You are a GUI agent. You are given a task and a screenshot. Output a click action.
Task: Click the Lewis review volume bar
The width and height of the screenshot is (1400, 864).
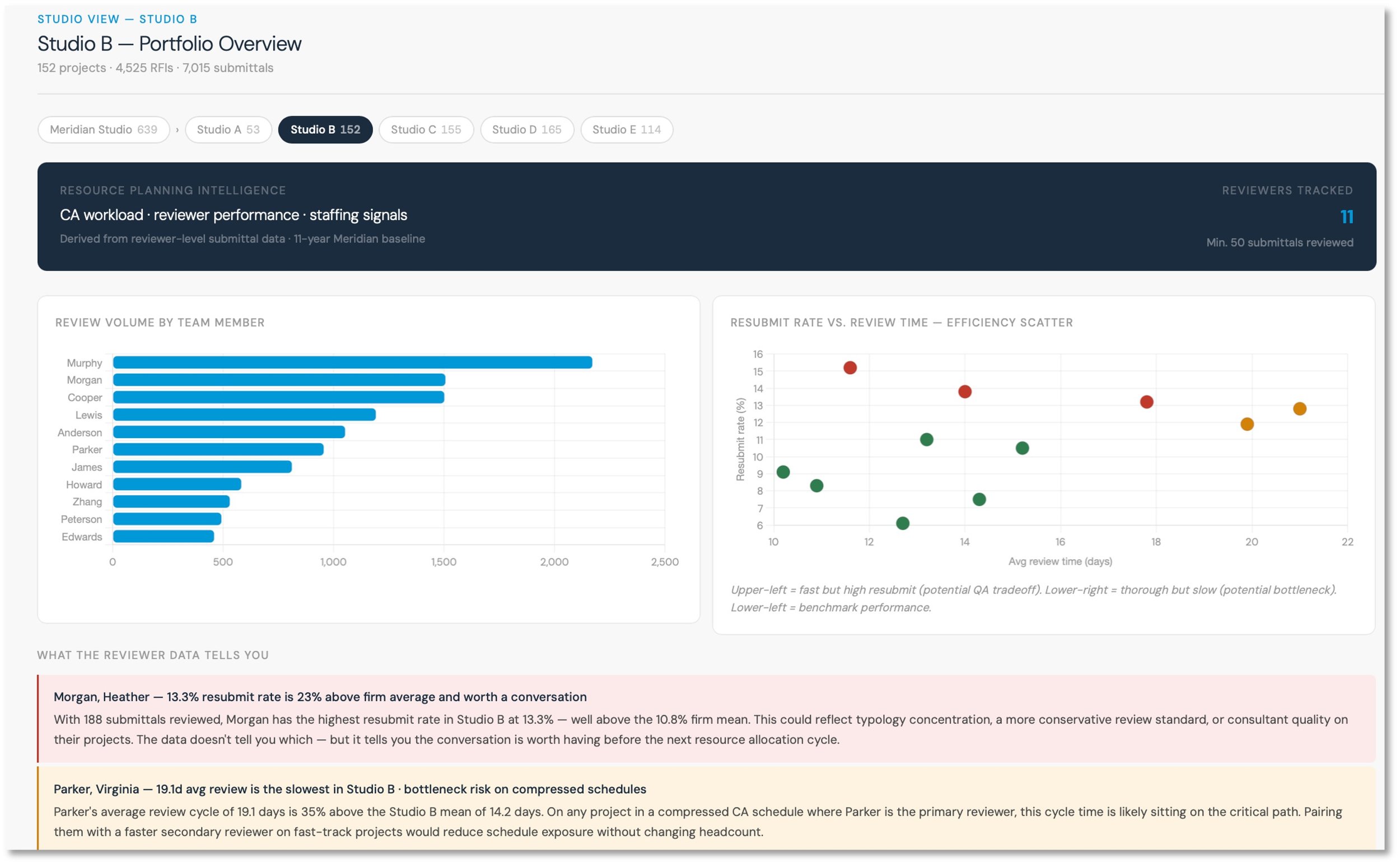[244, 415]
